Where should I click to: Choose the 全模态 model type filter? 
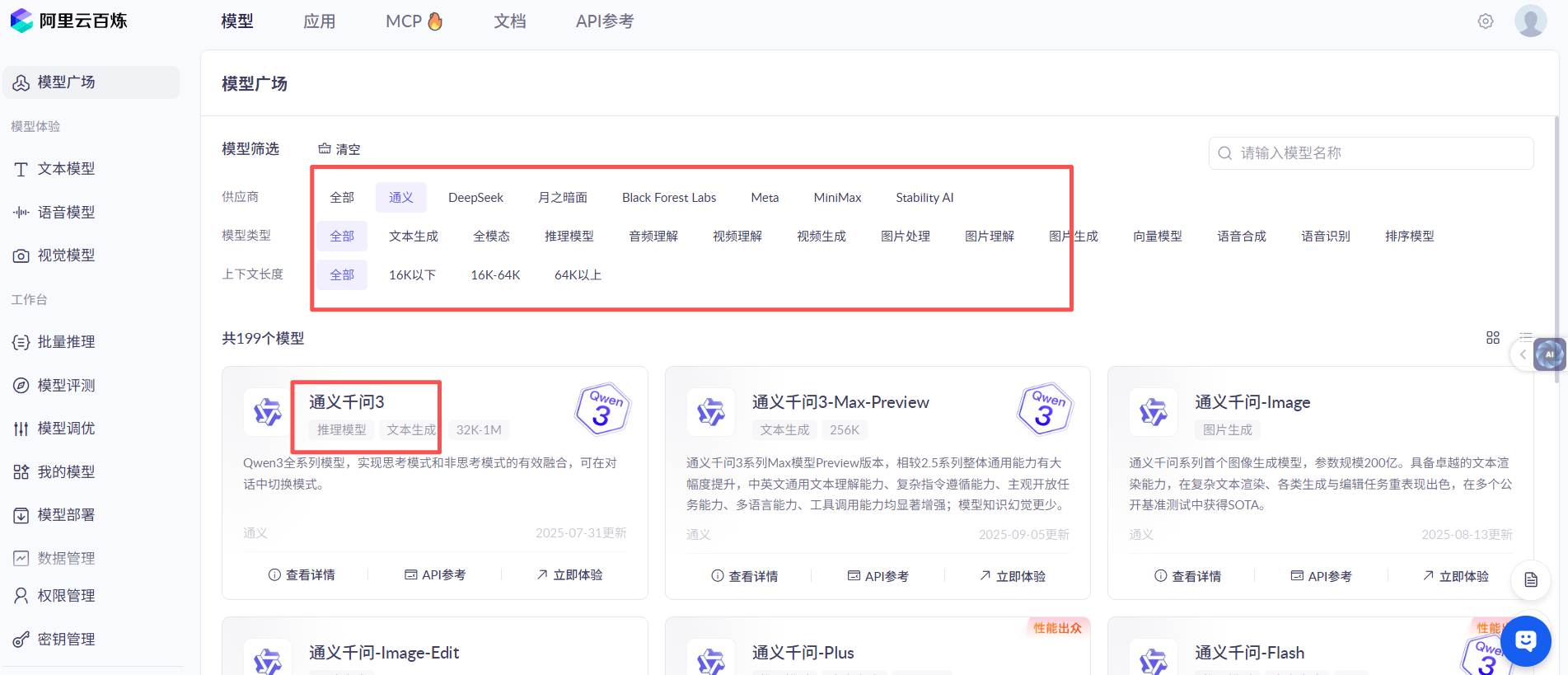[x=492, y=237]
